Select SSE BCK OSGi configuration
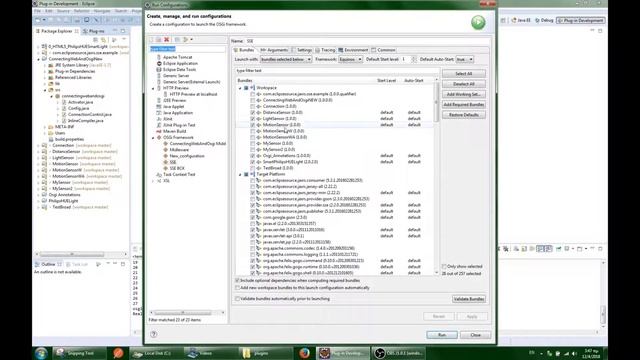 (x=177, y=168)
